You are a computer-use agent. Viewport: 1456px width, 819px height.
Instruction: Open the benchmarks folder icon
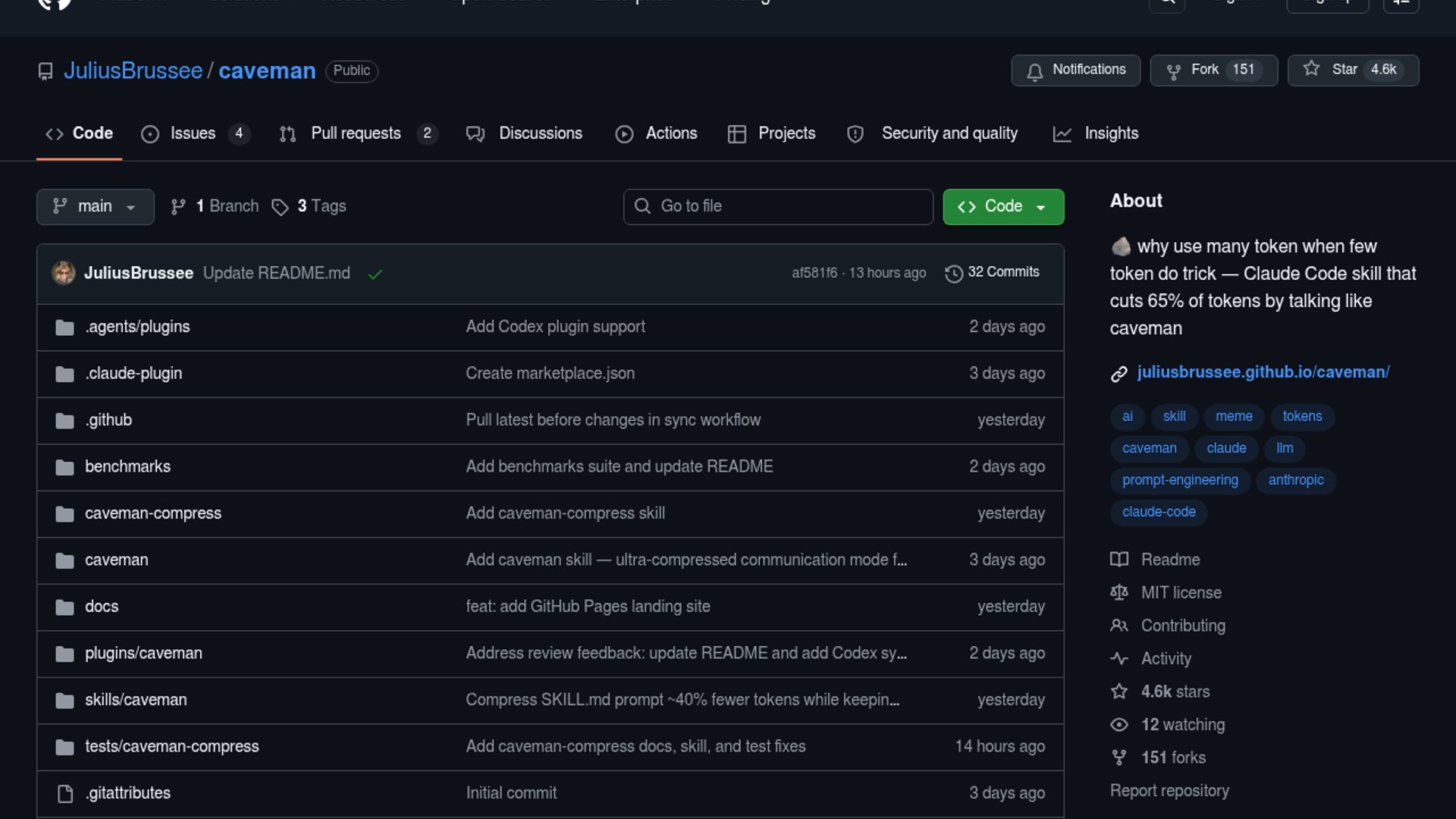pos(64,467)
